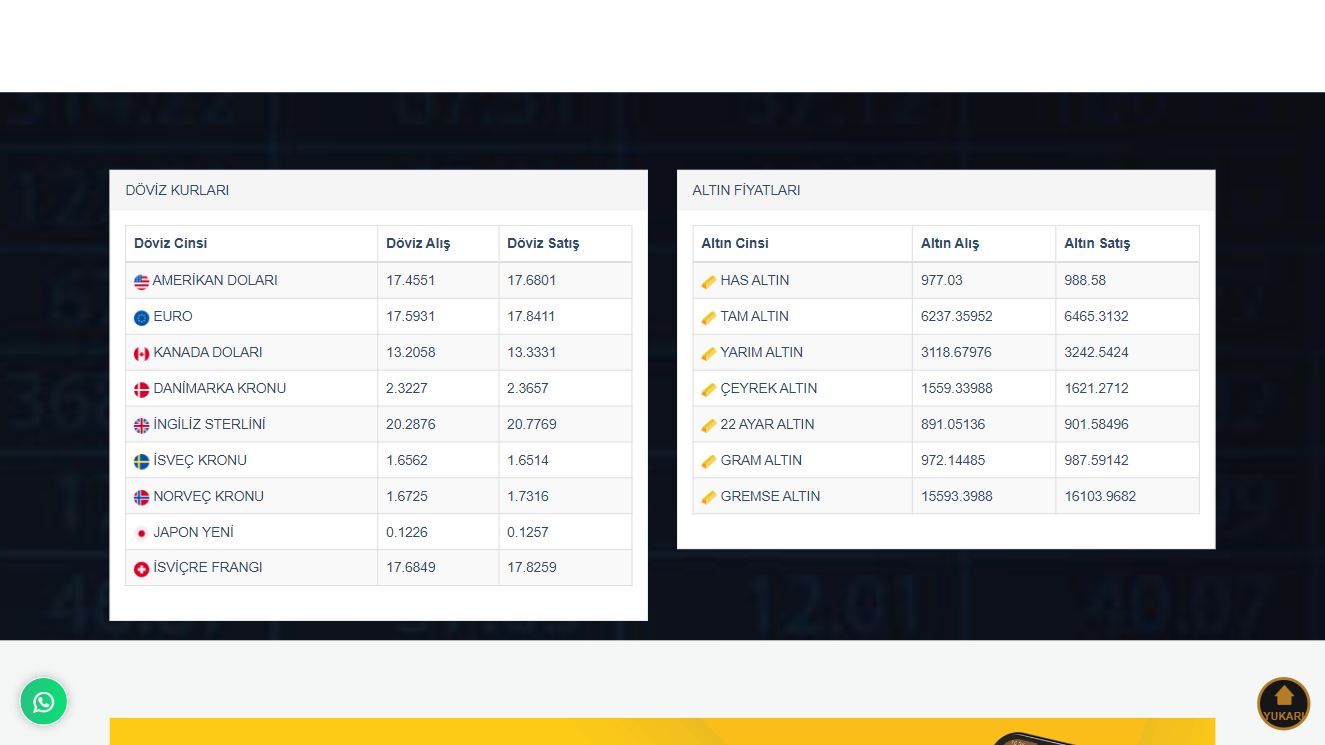Screen dimensions: 1325x745
Task: Click the ALTIN FİYATLARI panel heading
Action: pyautogui.click(x=746, y=190)
